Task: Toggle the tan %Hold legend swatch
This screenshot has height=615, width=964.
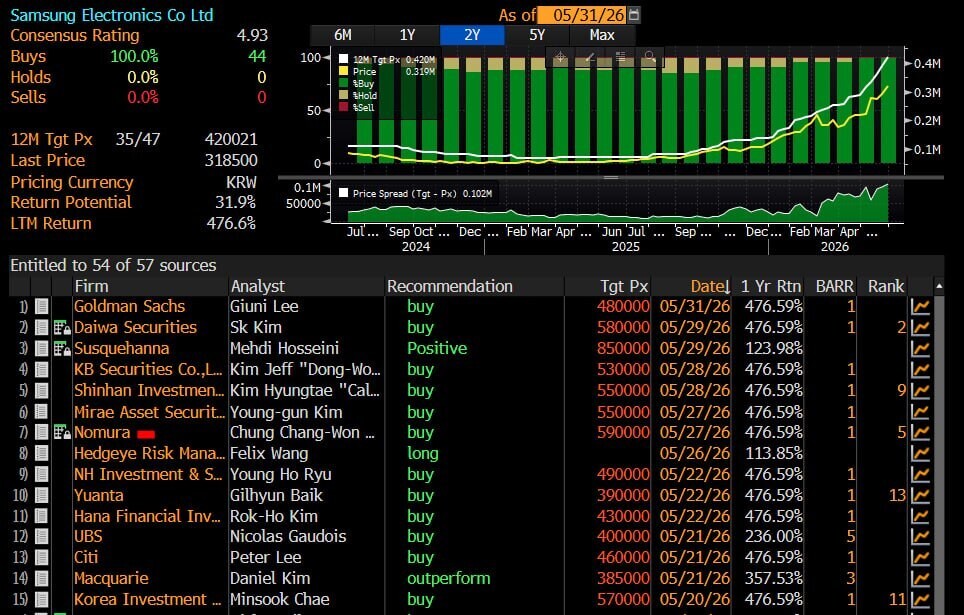Action: (344, 95)
